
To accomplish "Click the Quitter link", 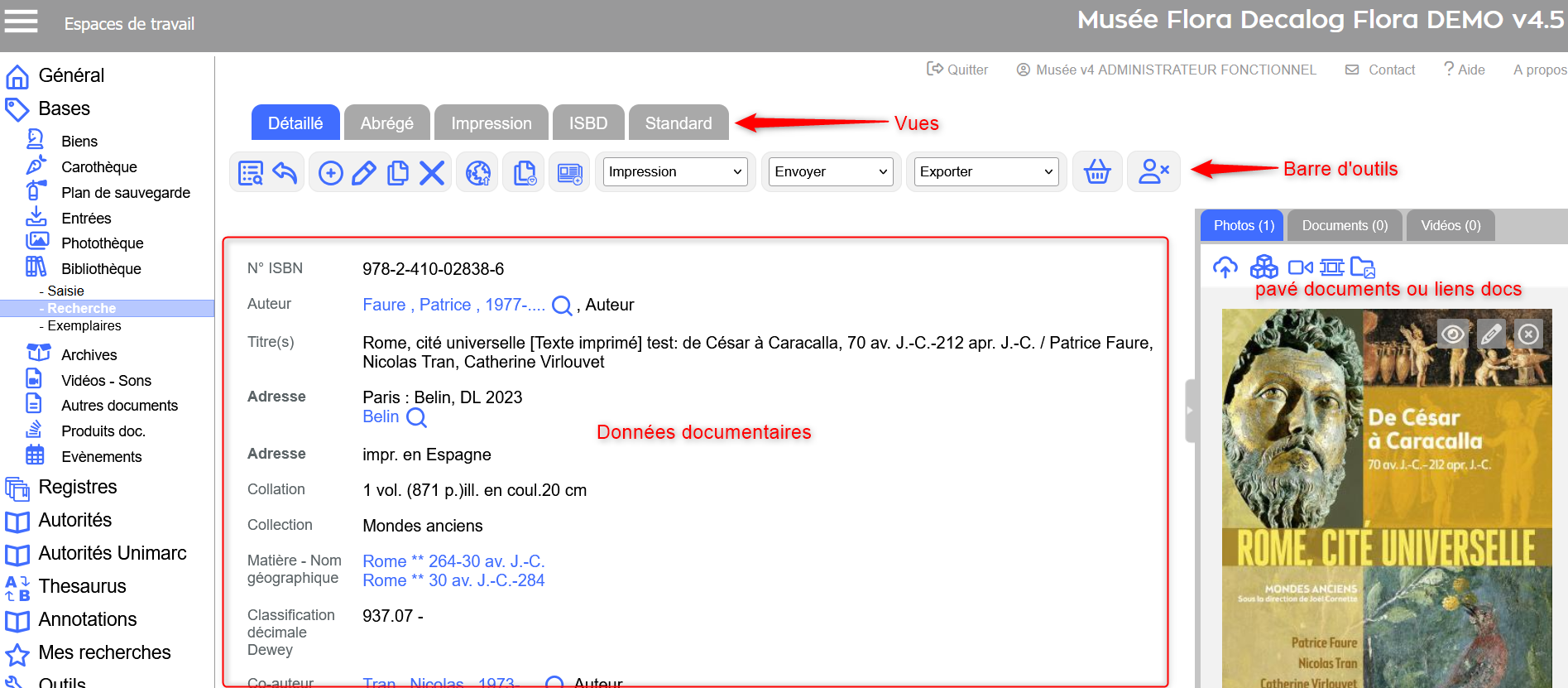I will click(x=957, y=70).
